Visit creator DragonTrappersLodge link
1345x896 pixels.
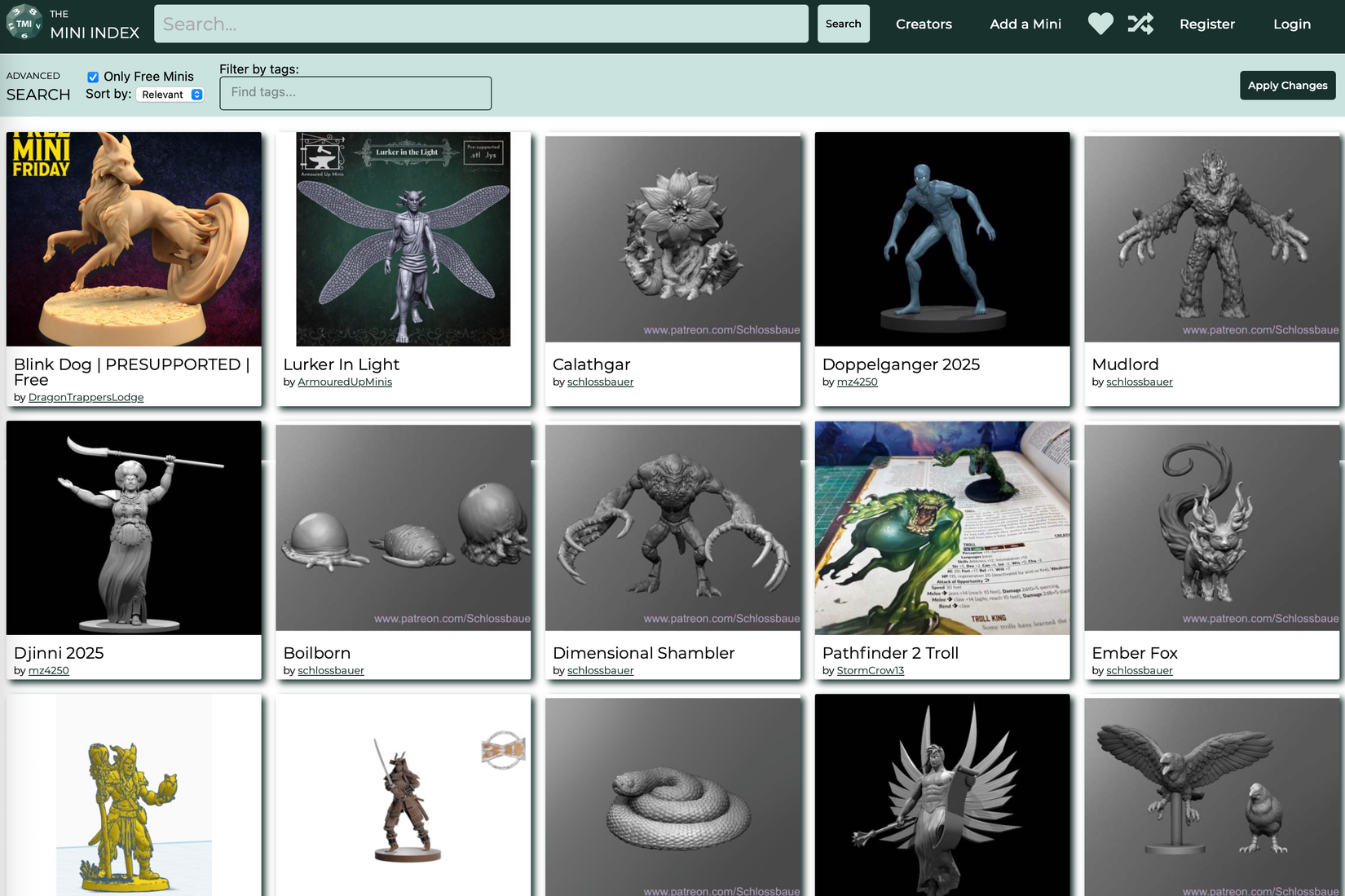tap(86, 398)
